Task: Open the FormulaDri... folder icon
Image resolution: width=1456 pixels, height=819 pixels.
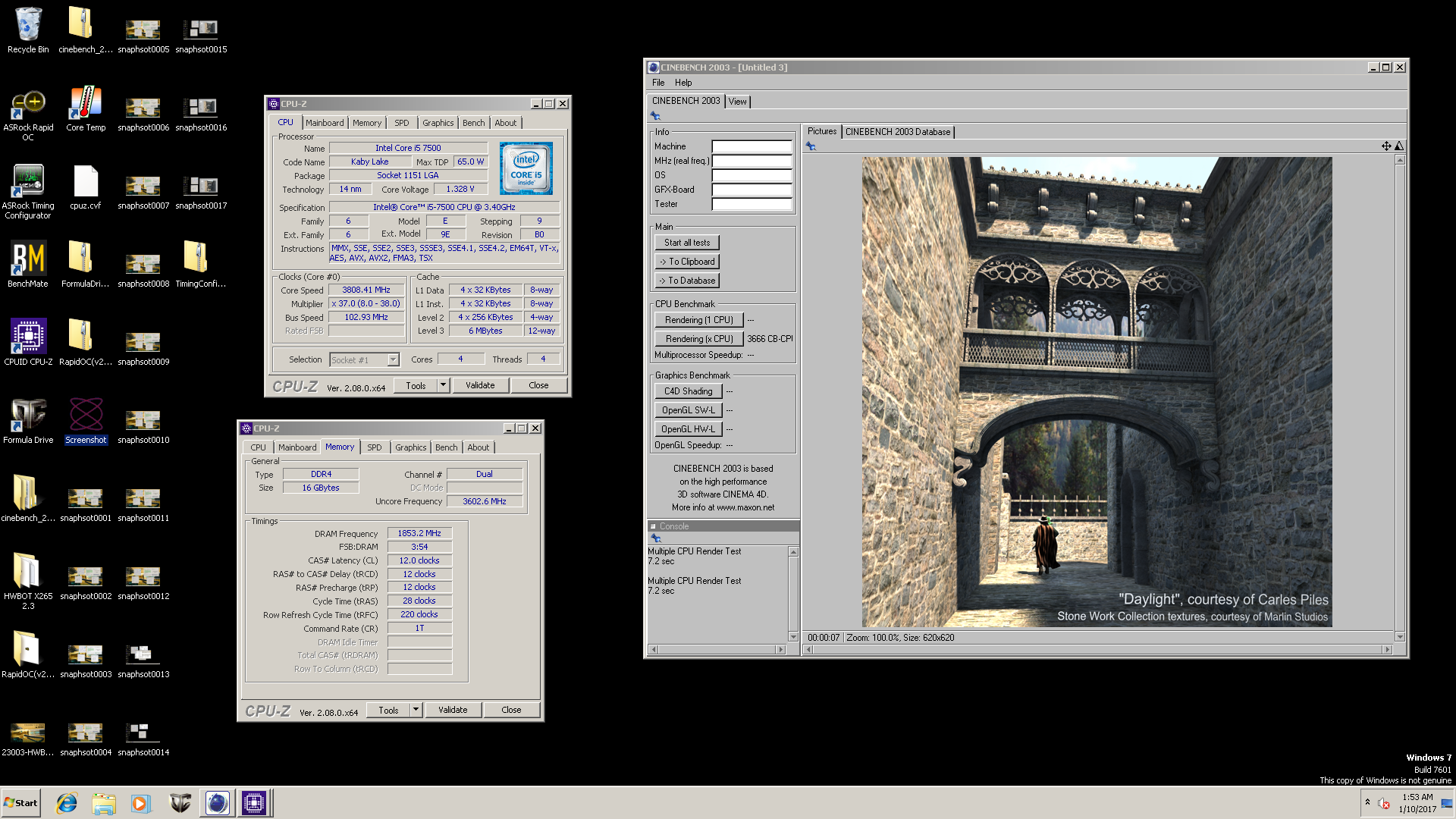Action: [x=86, y=265]
